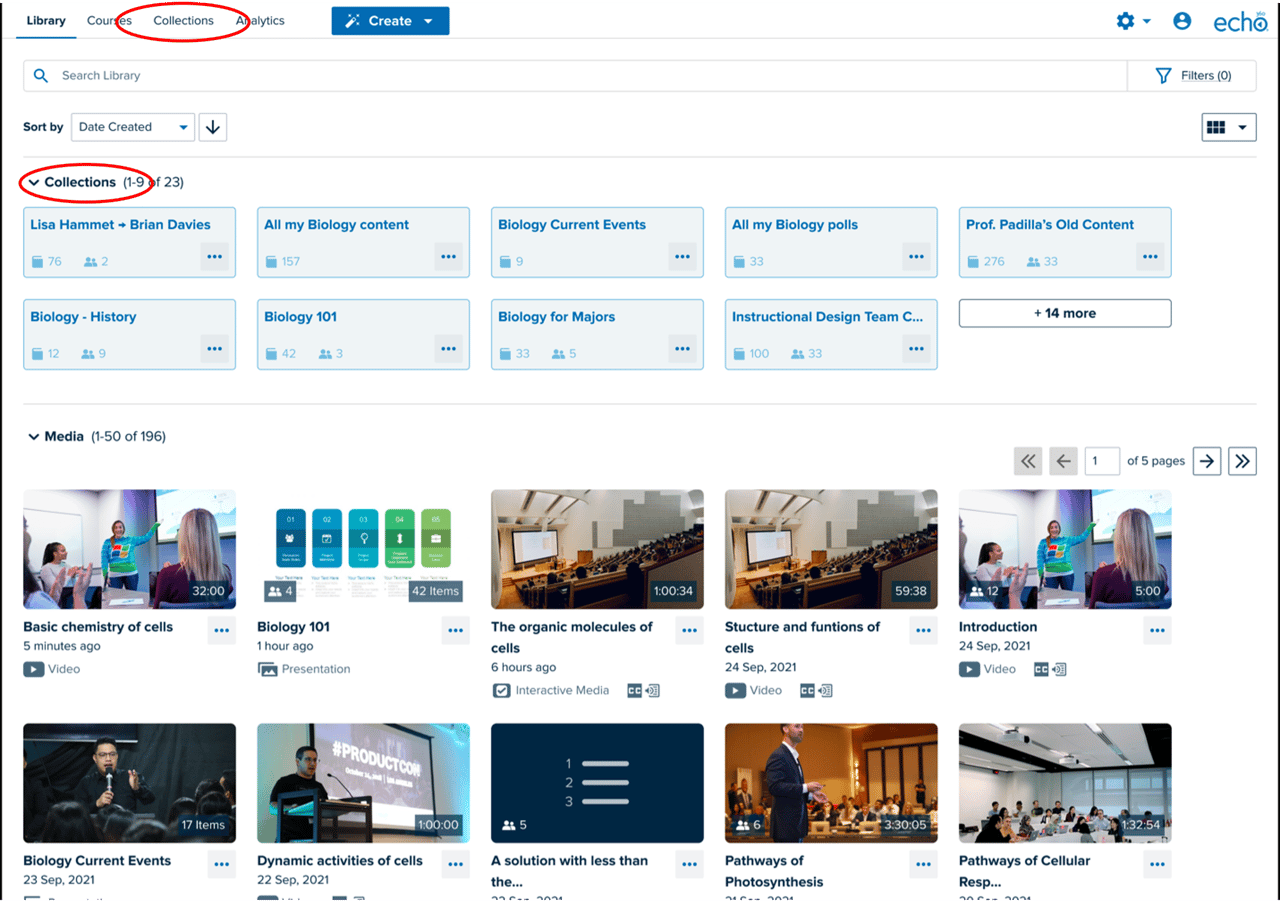This screenshot has width=1280, height=905.
Task: Show the 14 more collections
Action: click(1064, 313)
